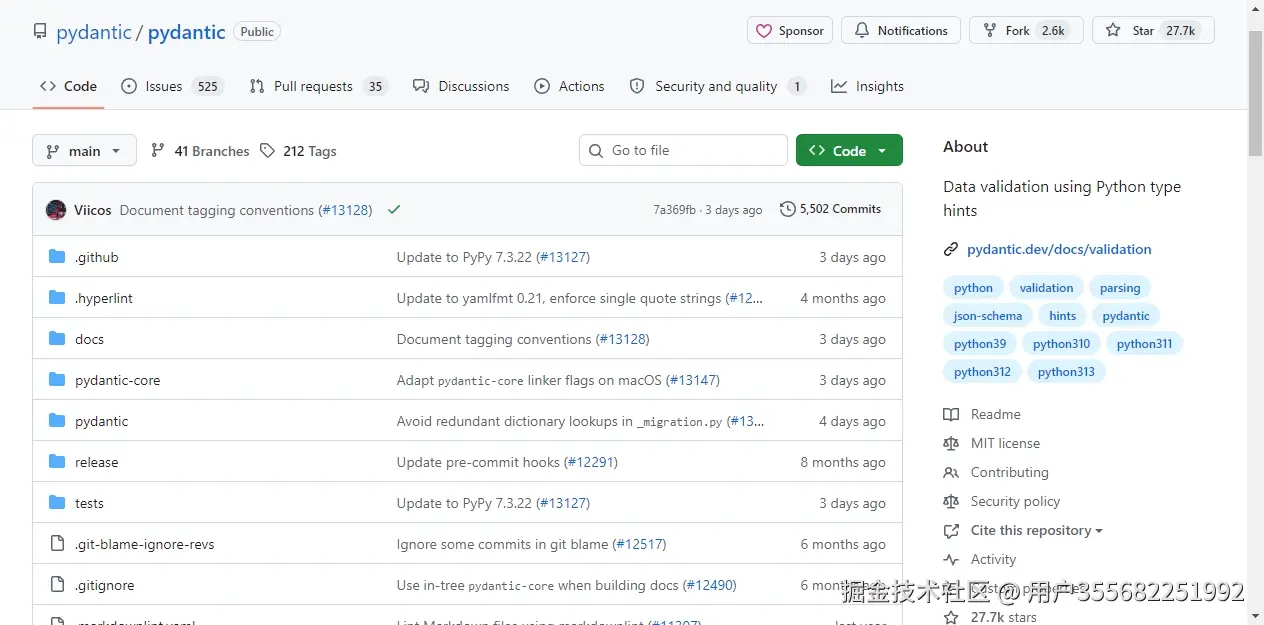1264x625 pixels.
Task: Open the .gitignore file name
Action: (x=104, y=585)
